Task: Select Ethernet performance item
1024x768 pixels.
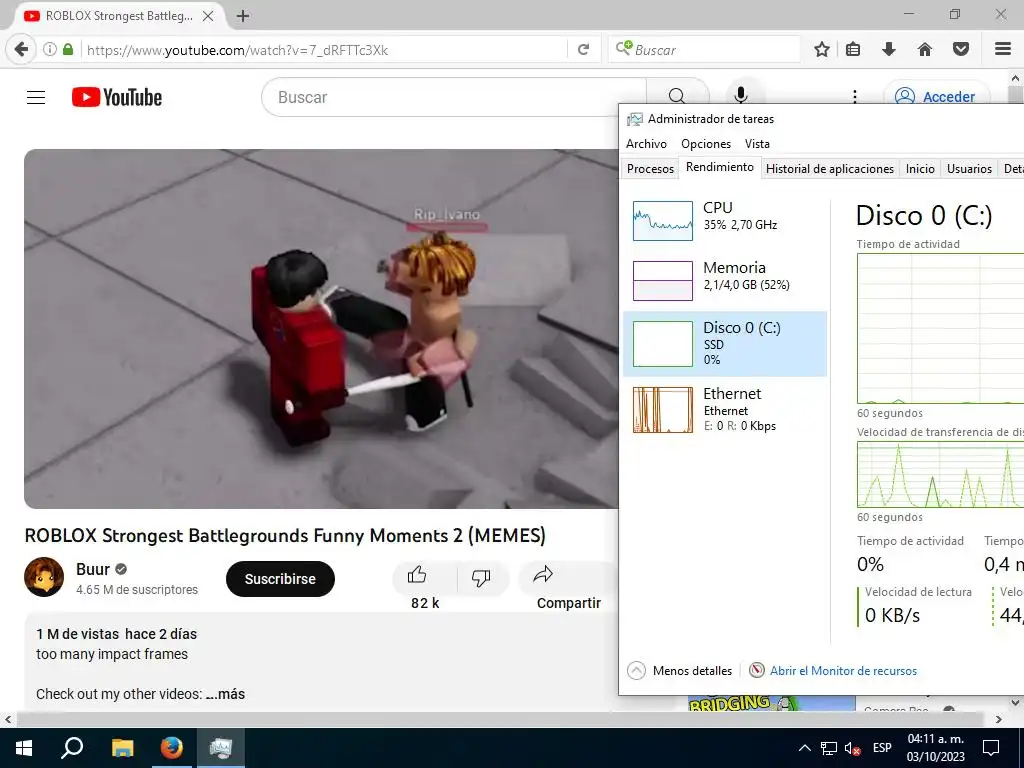Action: pyautogui.click(x=725, y=410)
